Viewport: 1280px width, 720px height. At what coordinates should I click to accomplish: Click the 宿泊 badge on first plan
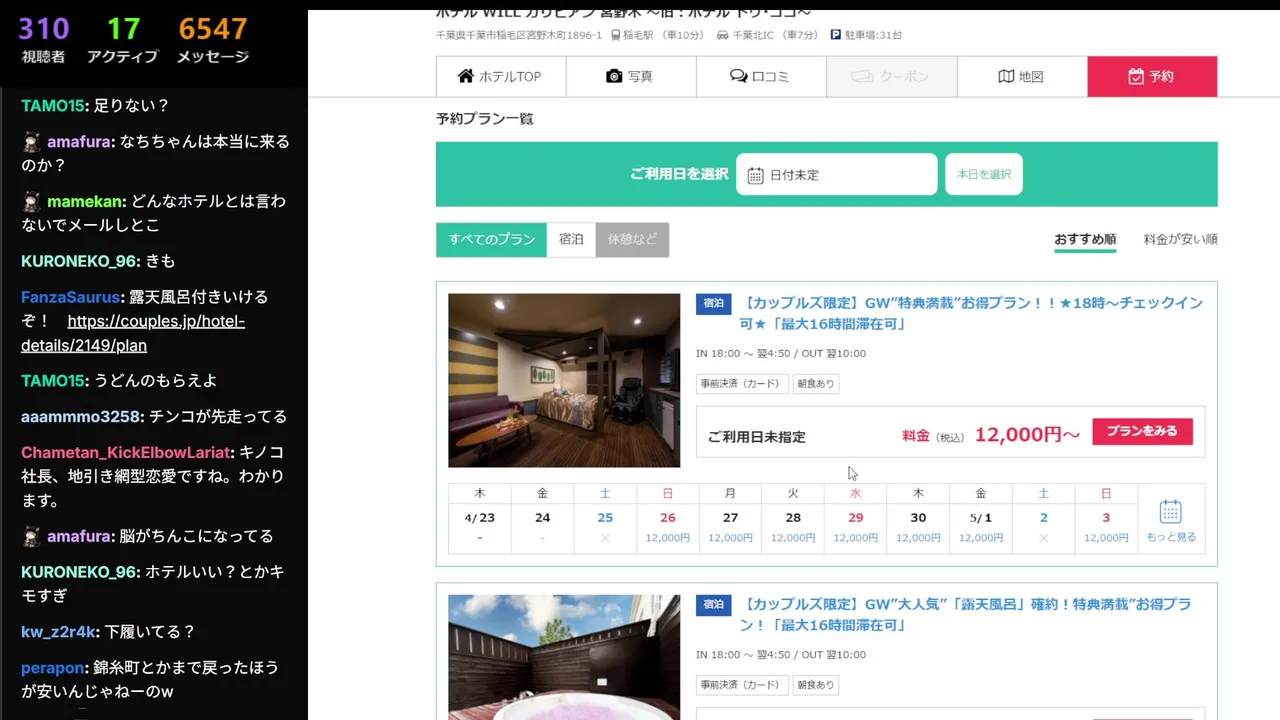click(x=714, y=303)
